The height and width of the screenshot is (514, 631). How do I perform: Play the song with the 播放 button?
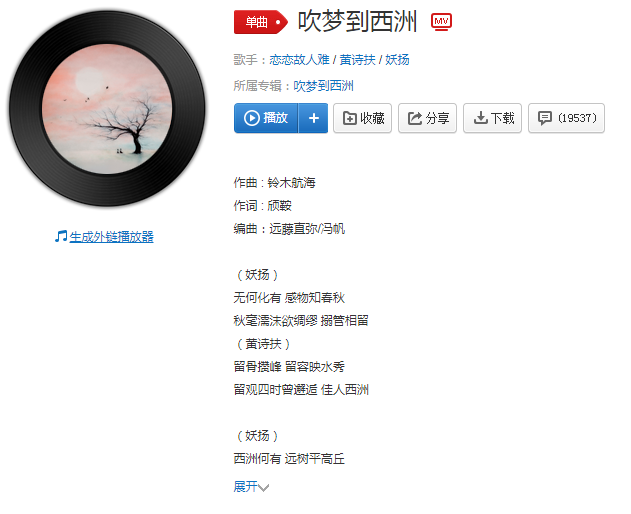pyautogui.click(x=266, y=118)
